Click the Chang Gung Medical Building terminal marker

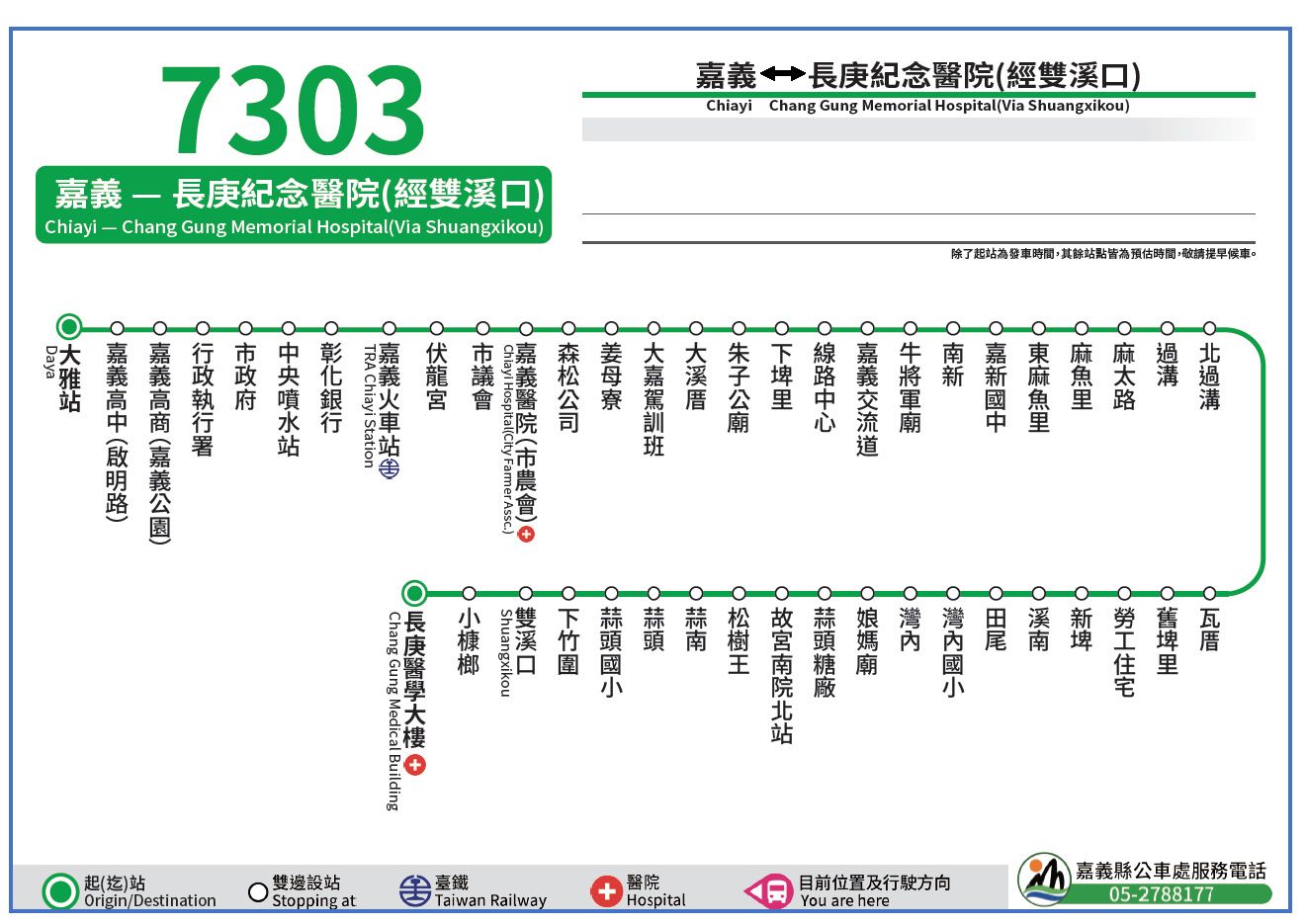pos(414,593)
